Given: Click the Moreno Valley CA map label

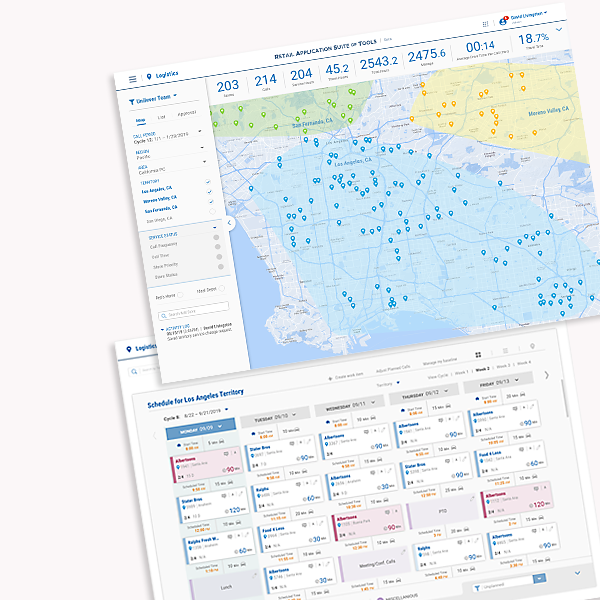Looking at the screenshot, I should pyautogui.click(x=548, y=111).
